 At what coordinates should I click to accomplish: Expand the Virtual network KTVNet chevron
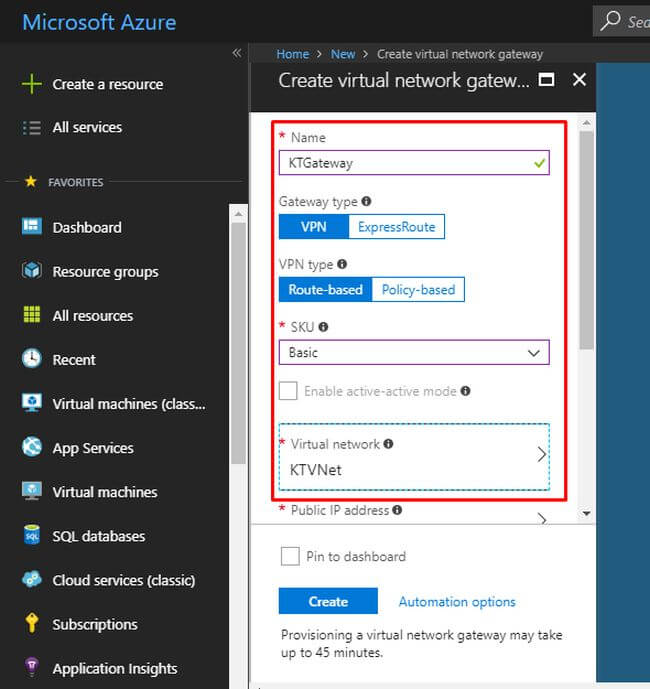541,454
